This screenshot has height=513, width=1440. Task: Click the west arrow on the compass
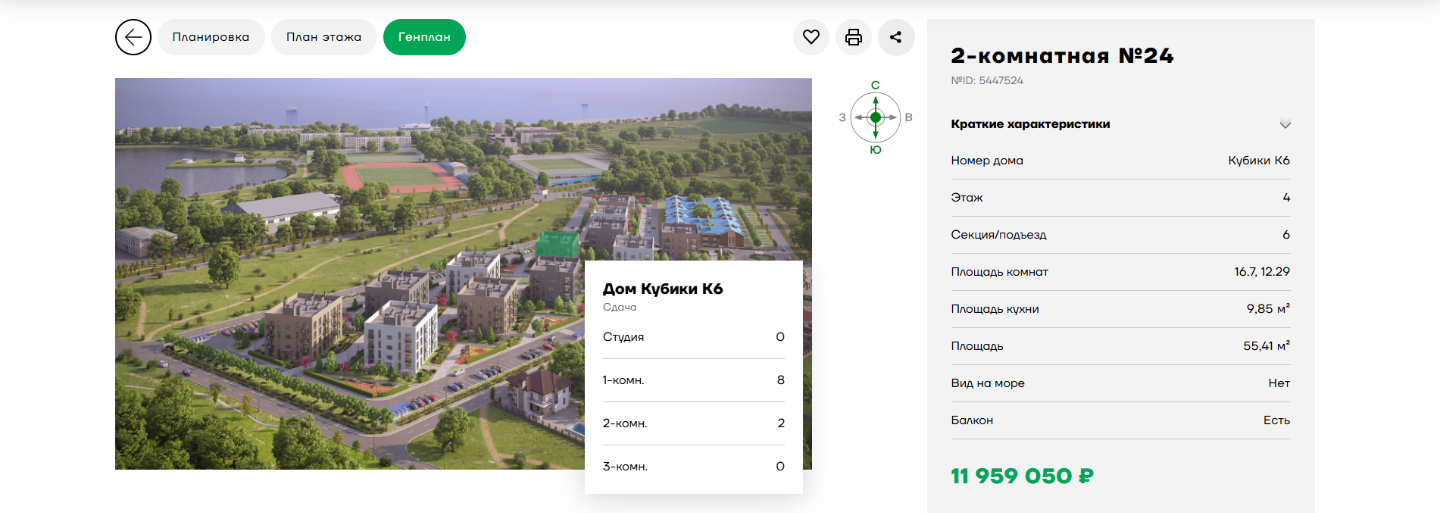pos(859,118)
